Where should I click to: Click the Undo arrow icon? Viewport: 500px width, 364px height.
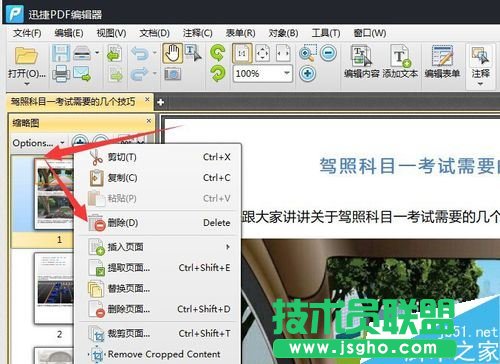(x=139, y=53)
